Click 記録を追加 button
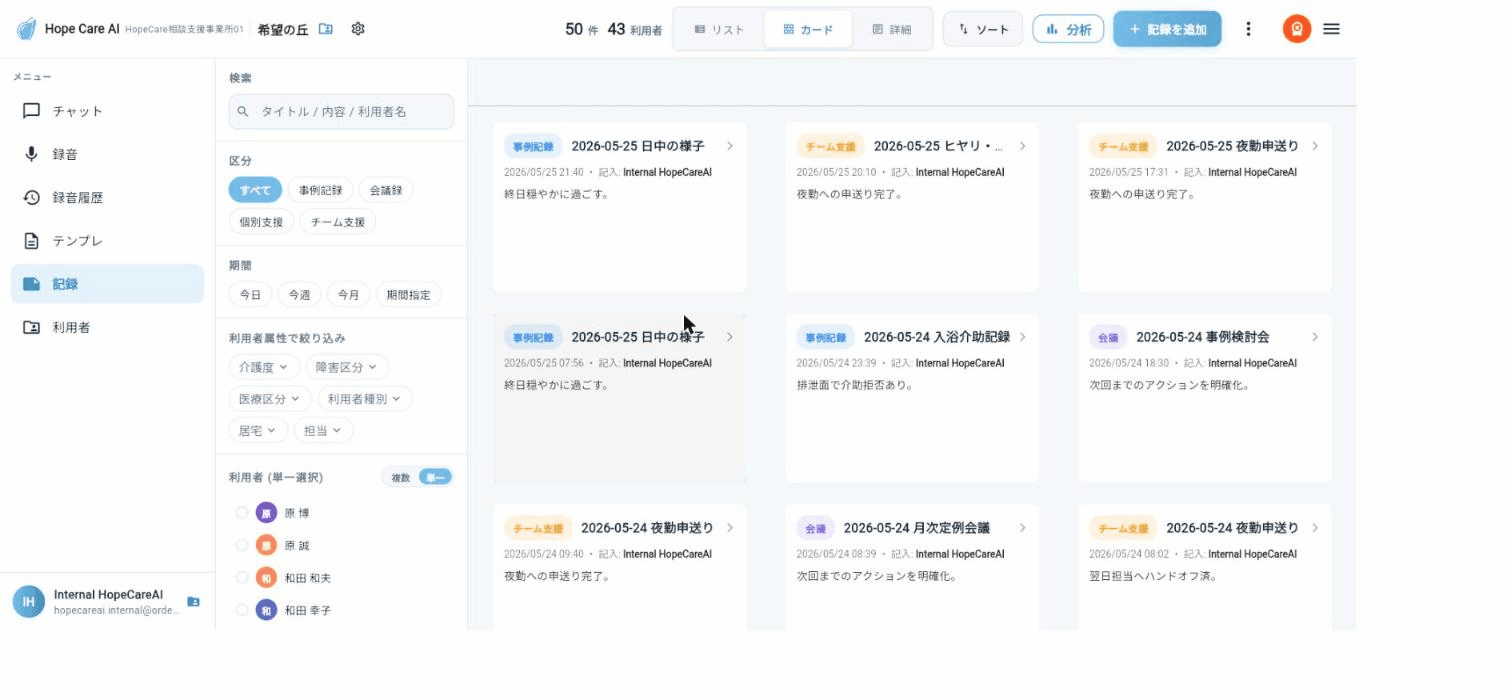The image size is (1507, 700). [x=1167, y=29]
